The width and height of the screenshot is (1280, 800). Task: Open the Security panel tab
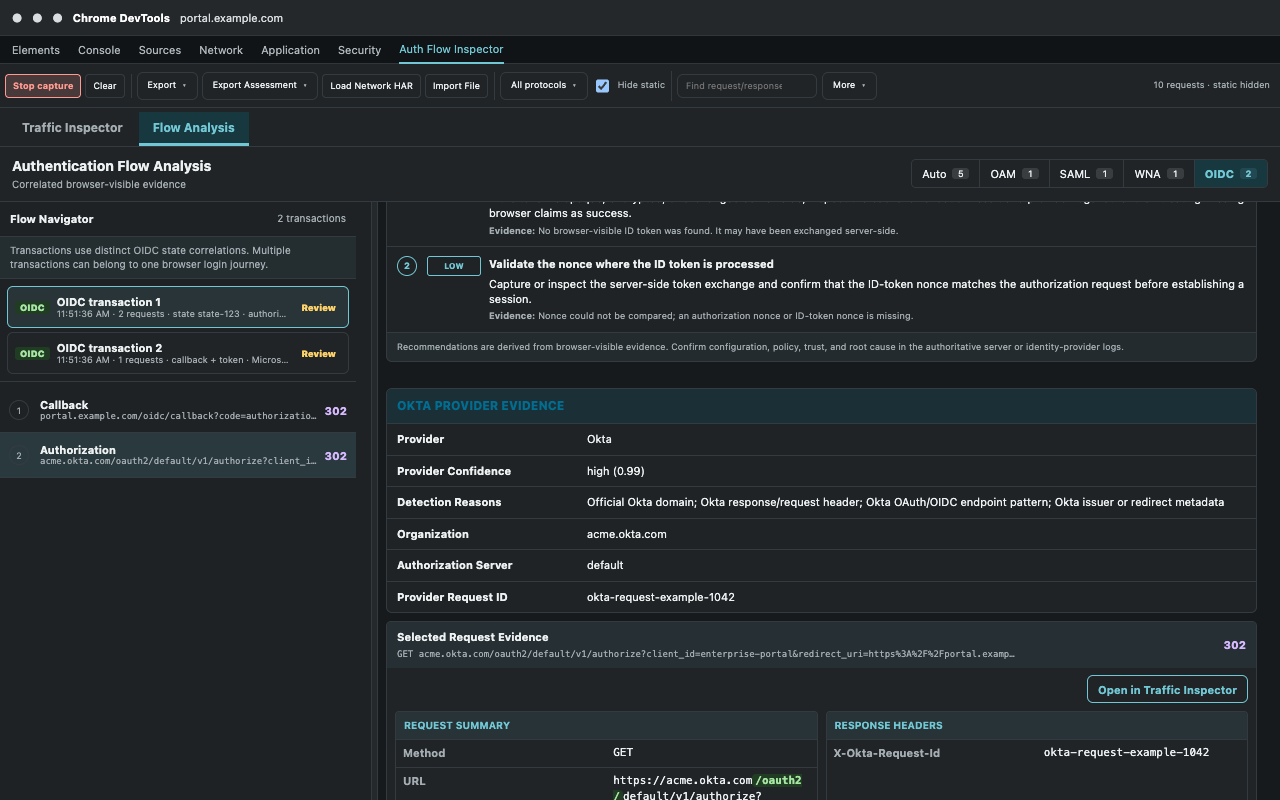359,50
